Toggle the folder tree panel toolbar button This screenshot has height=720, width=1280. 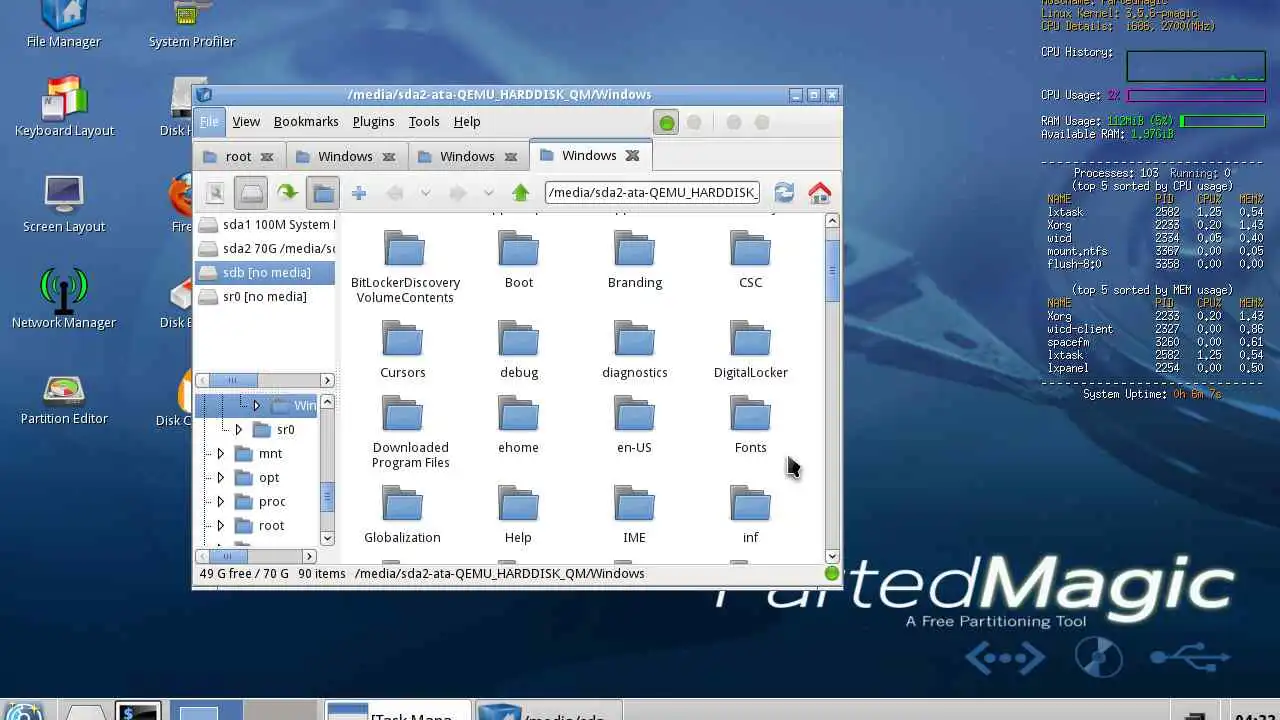coord(323,193)
